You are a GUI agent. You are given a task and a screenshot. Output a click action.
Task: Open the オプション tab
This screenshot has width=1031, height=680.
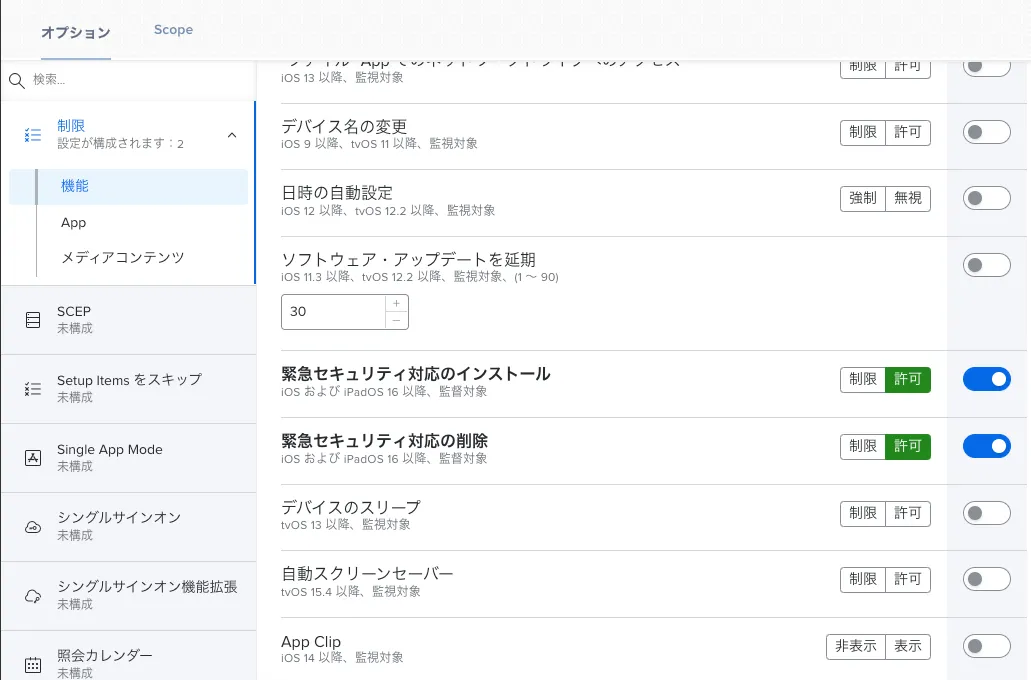pos(75,32)
